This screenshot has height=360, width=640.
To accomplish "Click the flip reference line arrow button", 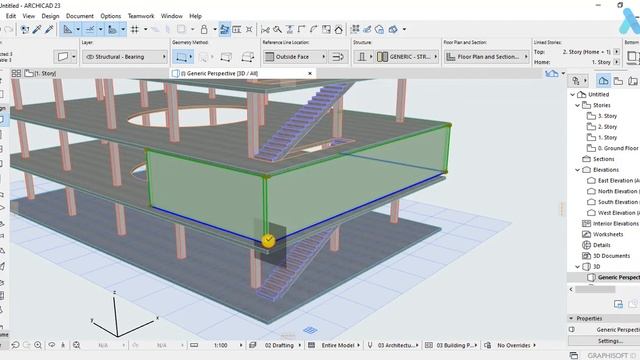I will 338,57.
